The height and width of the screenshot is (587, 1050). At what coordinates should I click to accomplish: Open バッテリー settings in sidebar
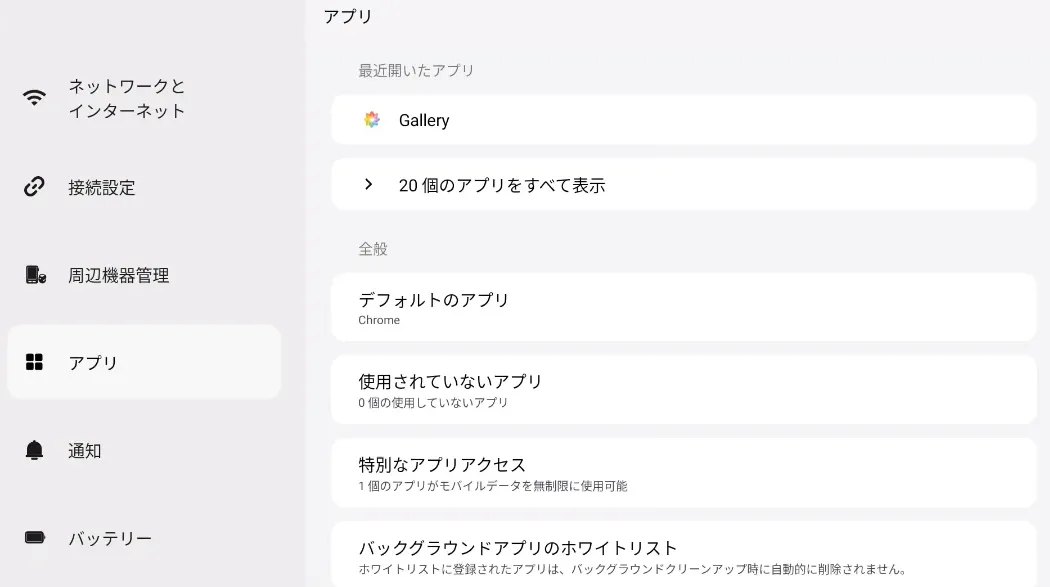point(110,538)
